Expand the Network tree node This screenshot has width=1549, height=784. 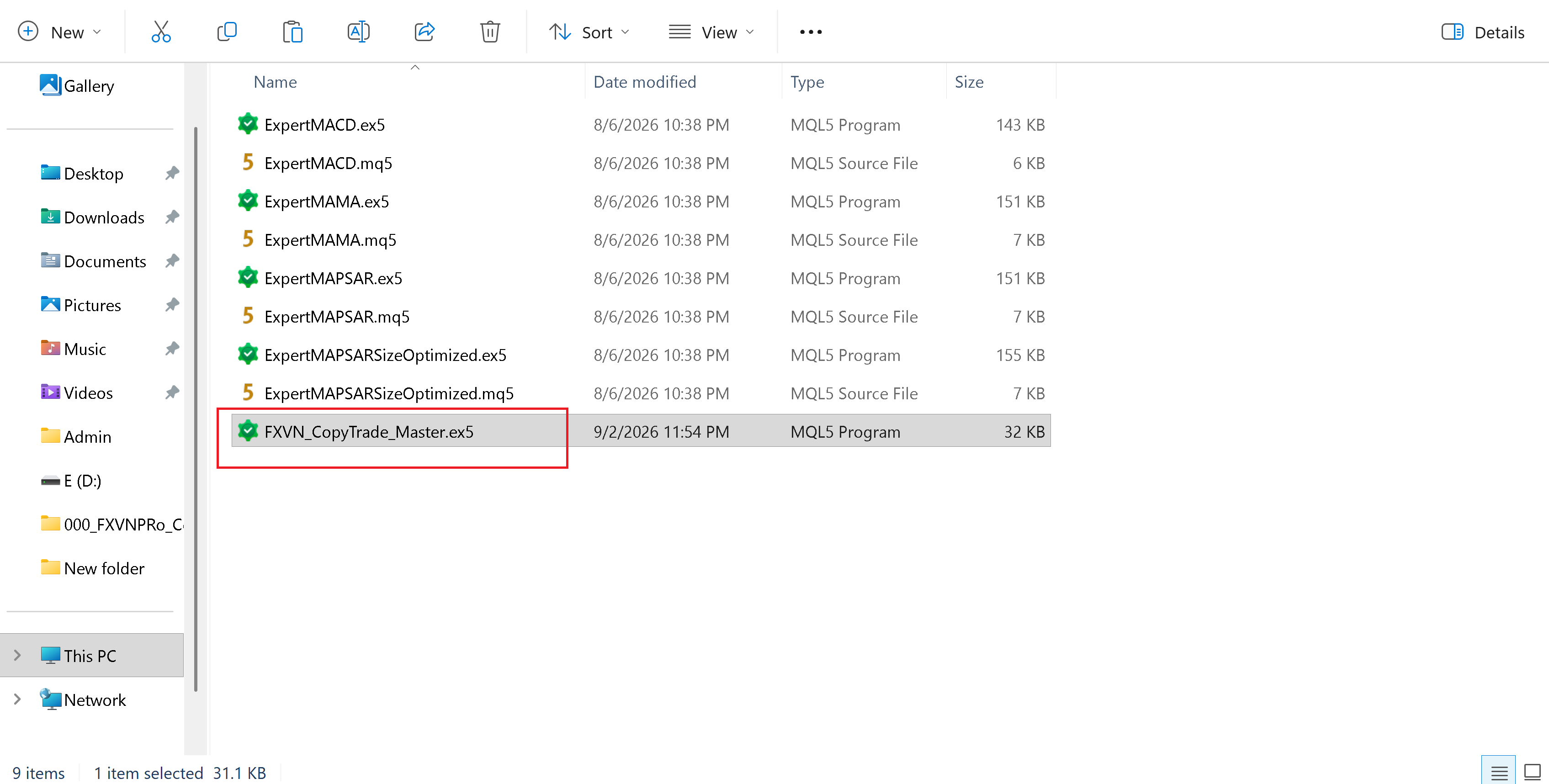(x=17, y=699)
